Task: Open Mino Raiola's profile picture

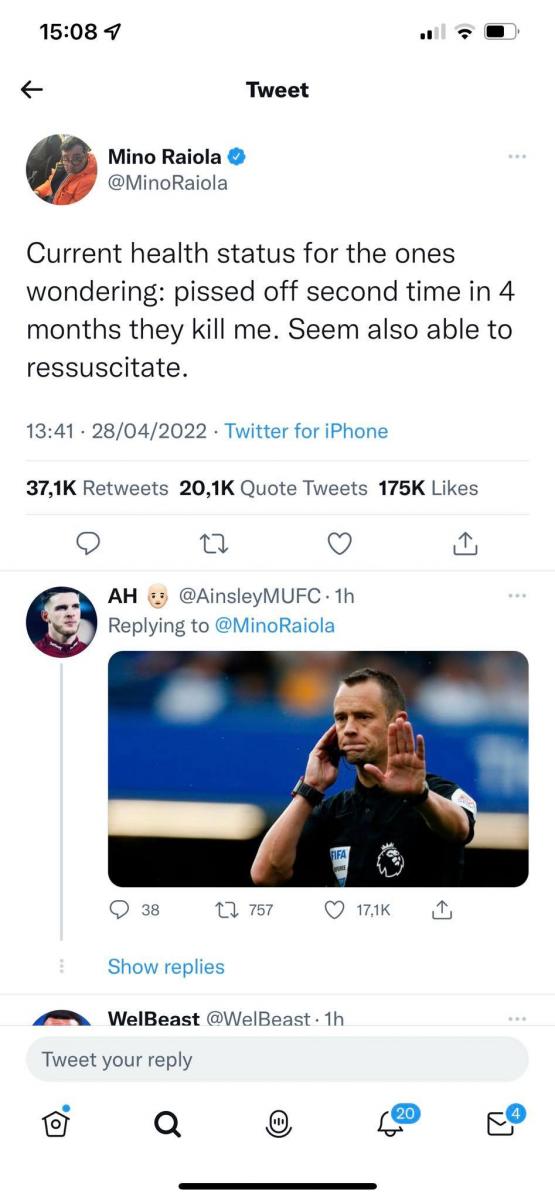Action: coord(61,169)
